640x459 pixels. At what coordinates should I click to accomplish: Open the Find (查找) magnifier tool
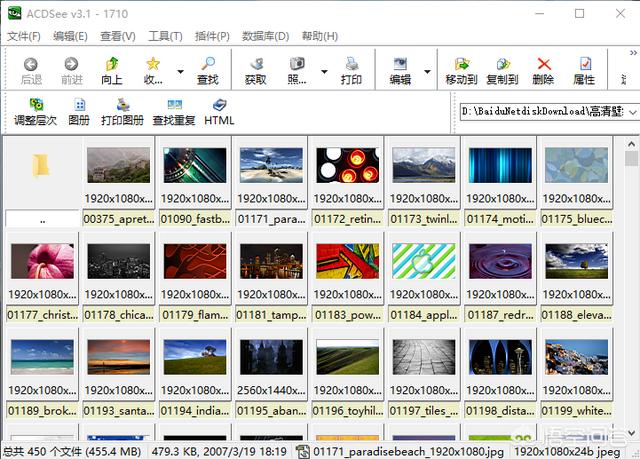(x=208, y=64)
